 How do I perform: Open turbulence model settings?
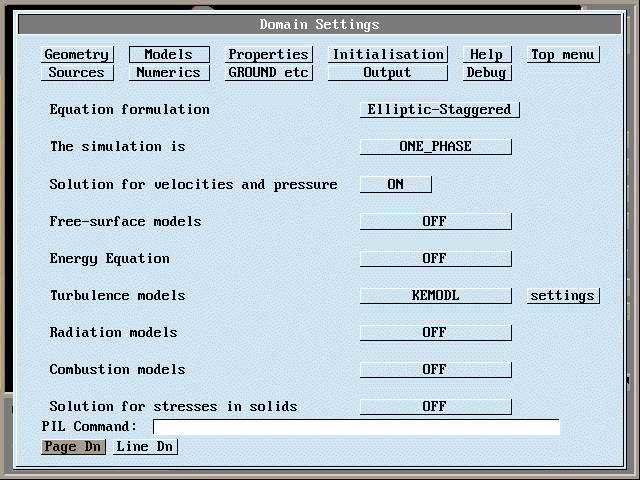tap(562, 295)
